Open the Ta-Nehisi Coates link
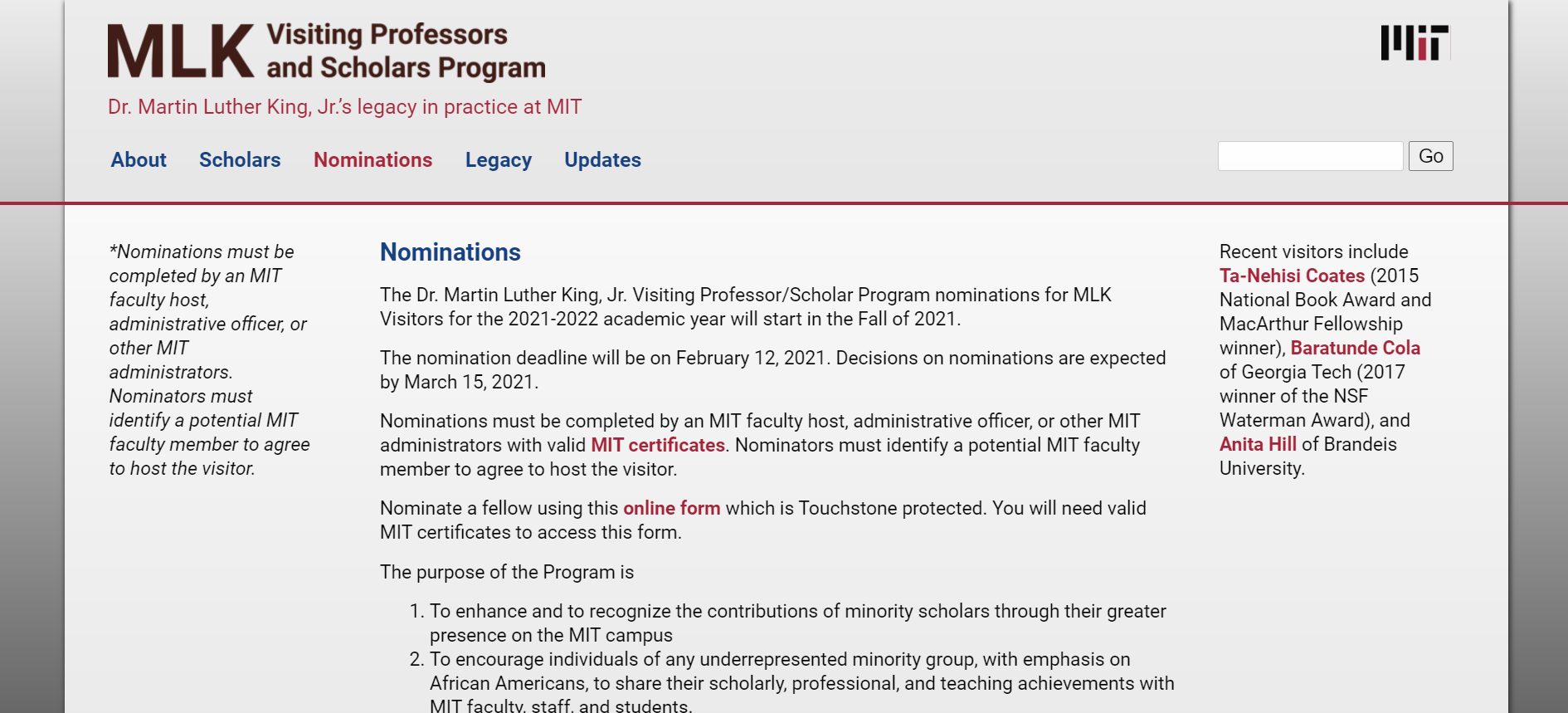This screenshot has height=713, width=1568. point(1292,276)
